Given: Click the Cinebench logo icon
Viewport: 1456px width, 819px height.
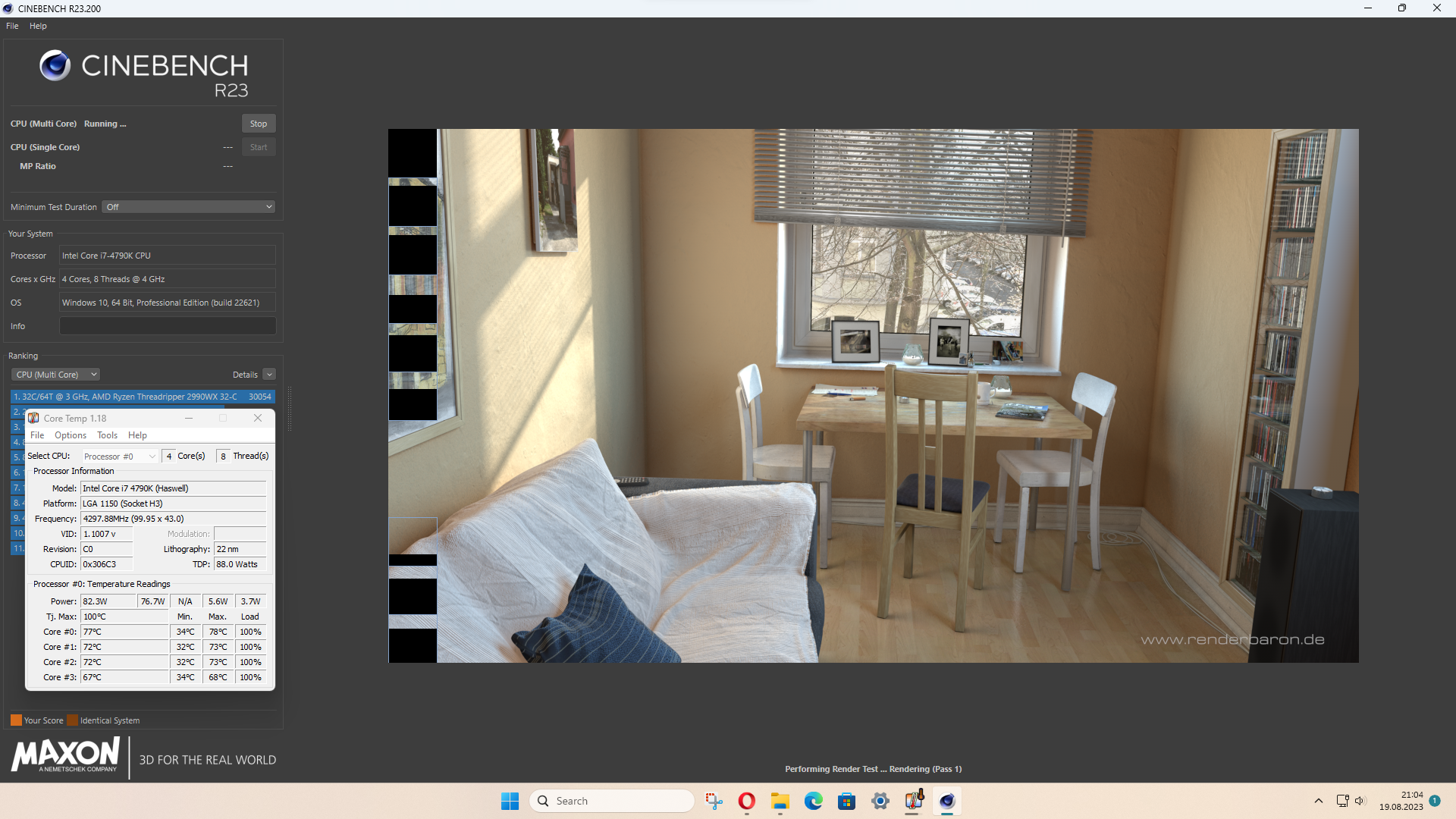Looking at the screenshot, I should [x=55, y=66].
